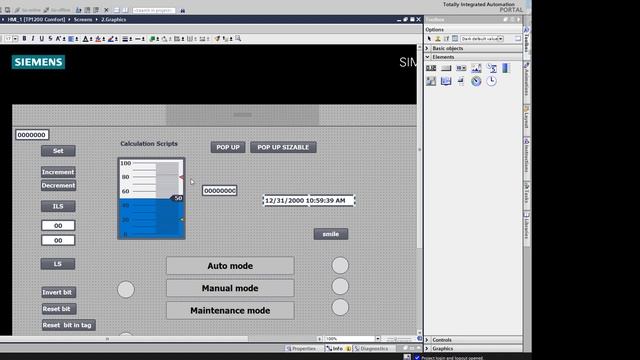This screenshot has height=360, width=640.
Task: Click the Reset bit button
Action: (x=59, y=309)
